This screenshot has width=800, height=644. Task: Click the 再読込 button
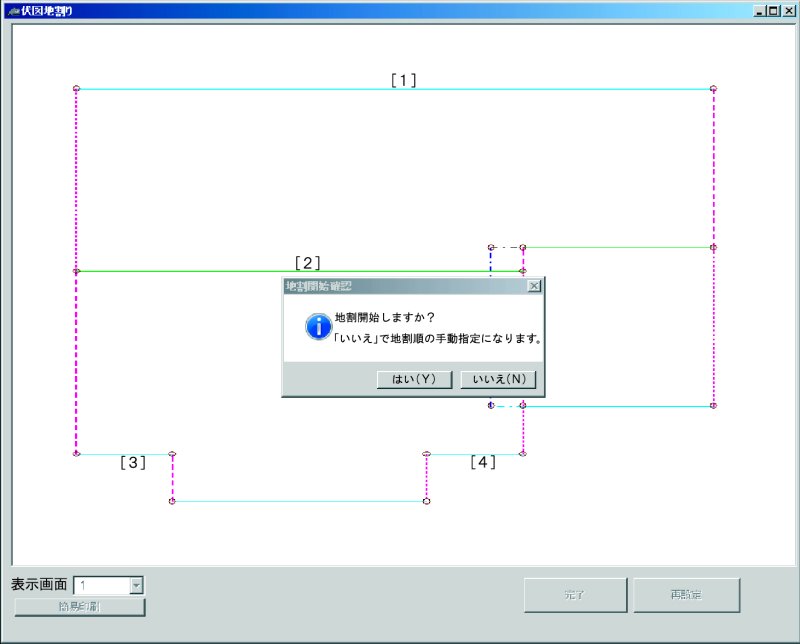click(x=686, y=595)
